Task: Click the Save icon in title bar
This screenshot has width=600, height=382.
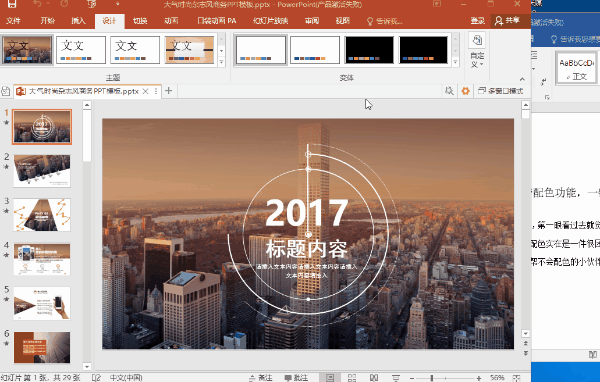Action: [12, 4]
